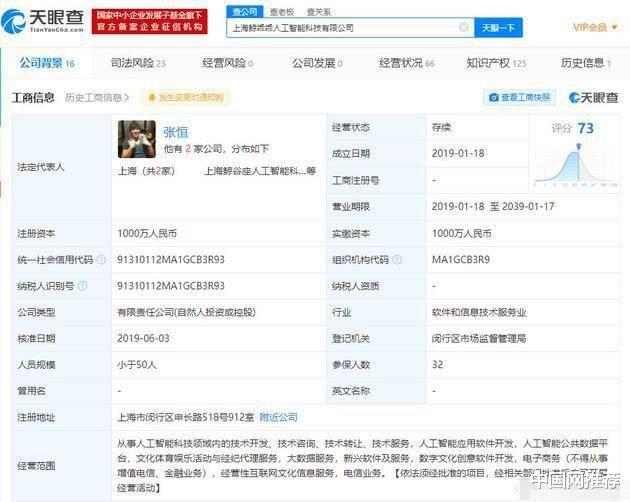Open the 知识产权 tab
The width and height of the screenshot is (630, 502).
[496, 63]
